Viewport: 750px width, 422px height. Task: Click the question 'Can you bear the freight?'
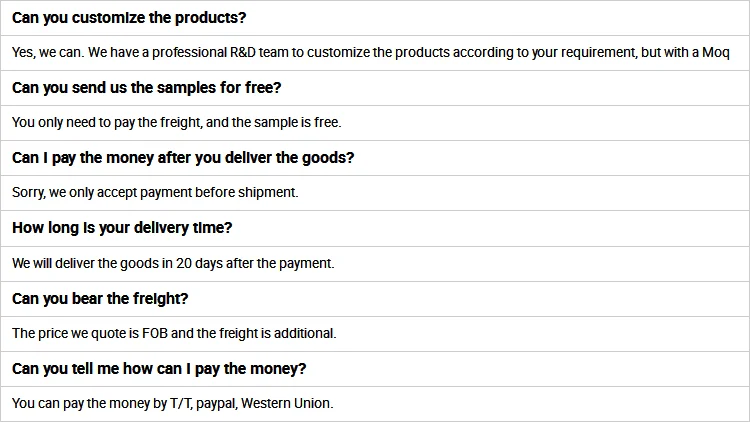pos(100,299)
